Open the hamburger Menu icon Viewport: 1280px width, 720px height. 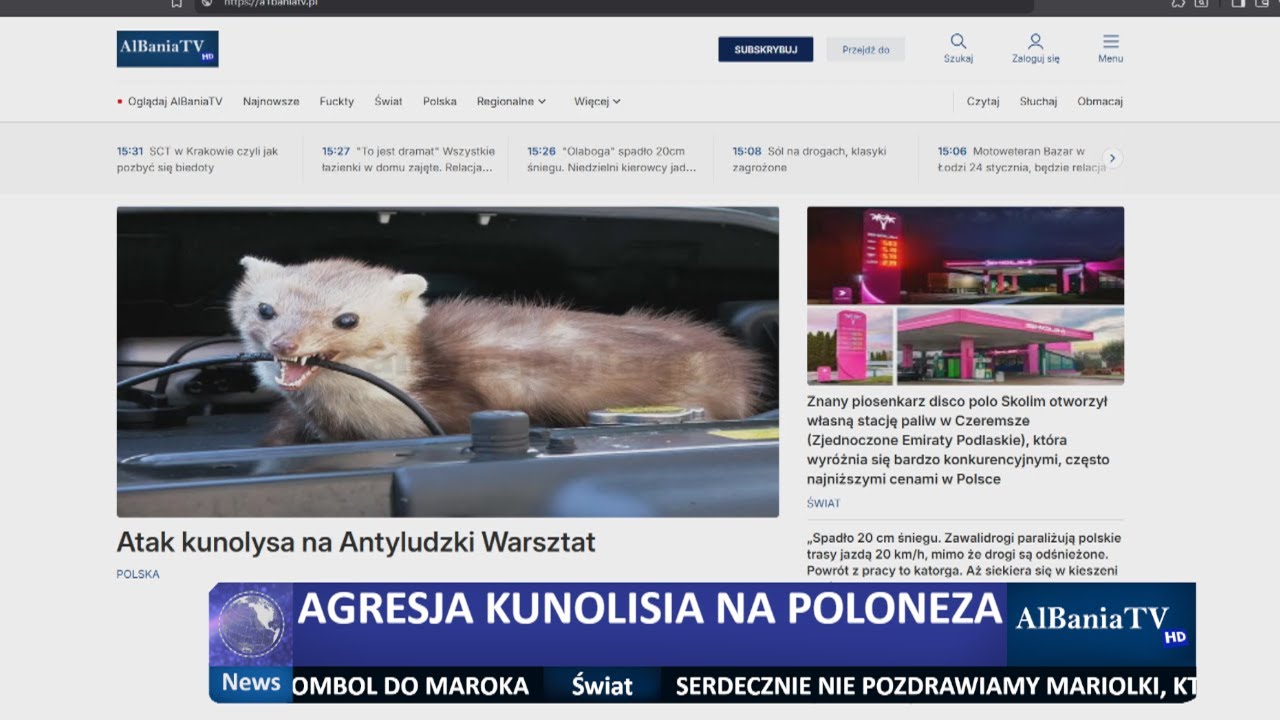(1111, 41)
